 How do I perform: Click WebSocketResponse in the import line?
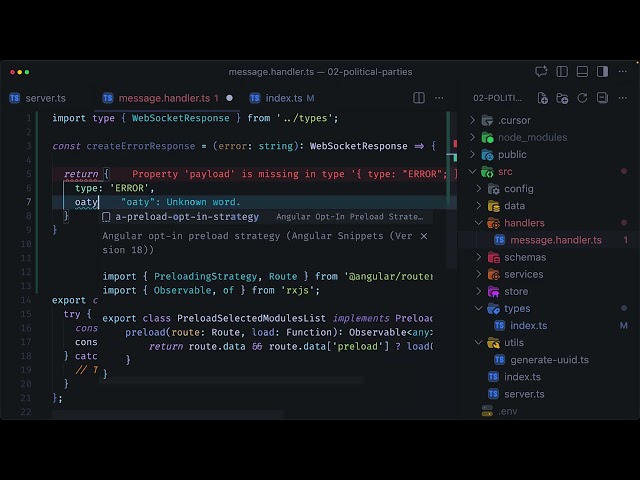click(180, 118)
